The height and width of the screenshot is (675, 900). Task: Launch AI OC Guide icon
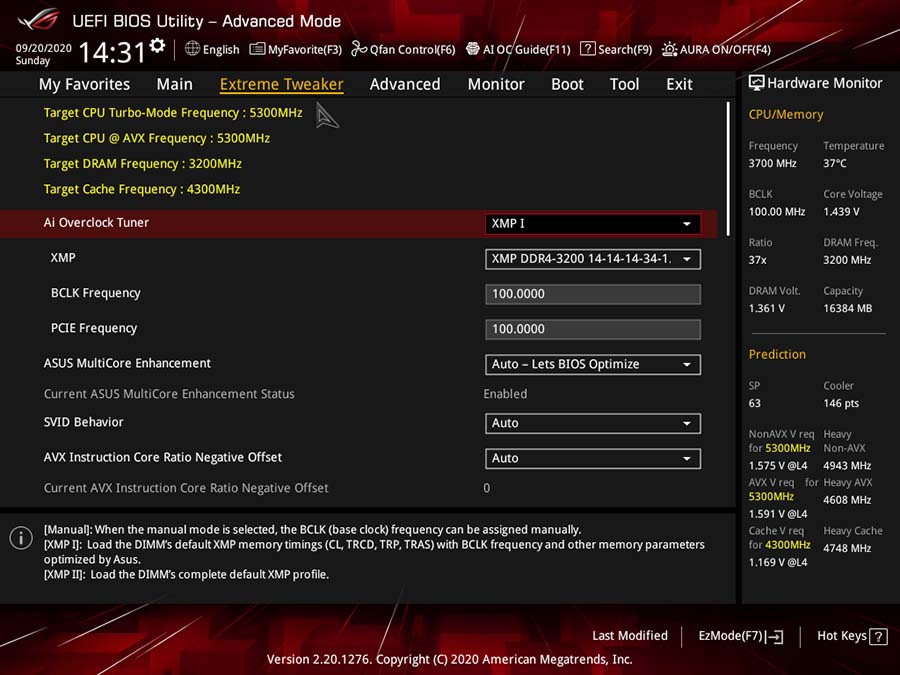472,49
